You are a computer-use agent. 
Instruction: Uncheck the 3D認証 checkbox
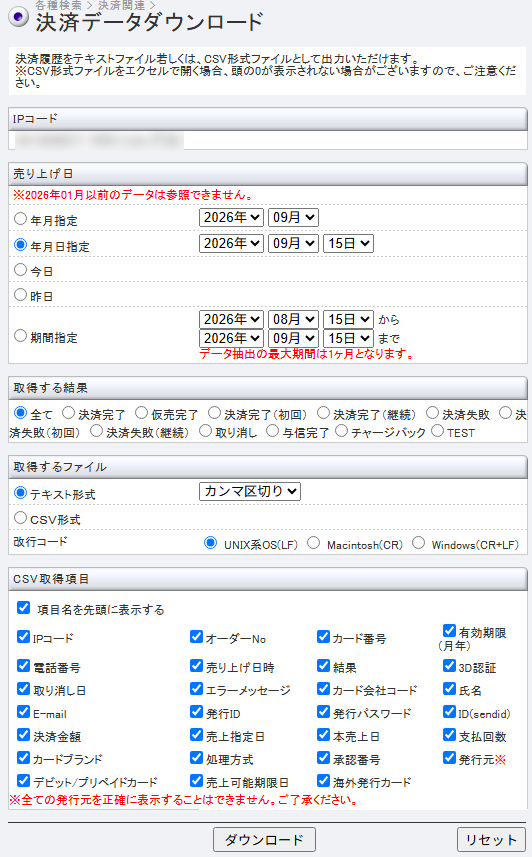pos(449,666)
